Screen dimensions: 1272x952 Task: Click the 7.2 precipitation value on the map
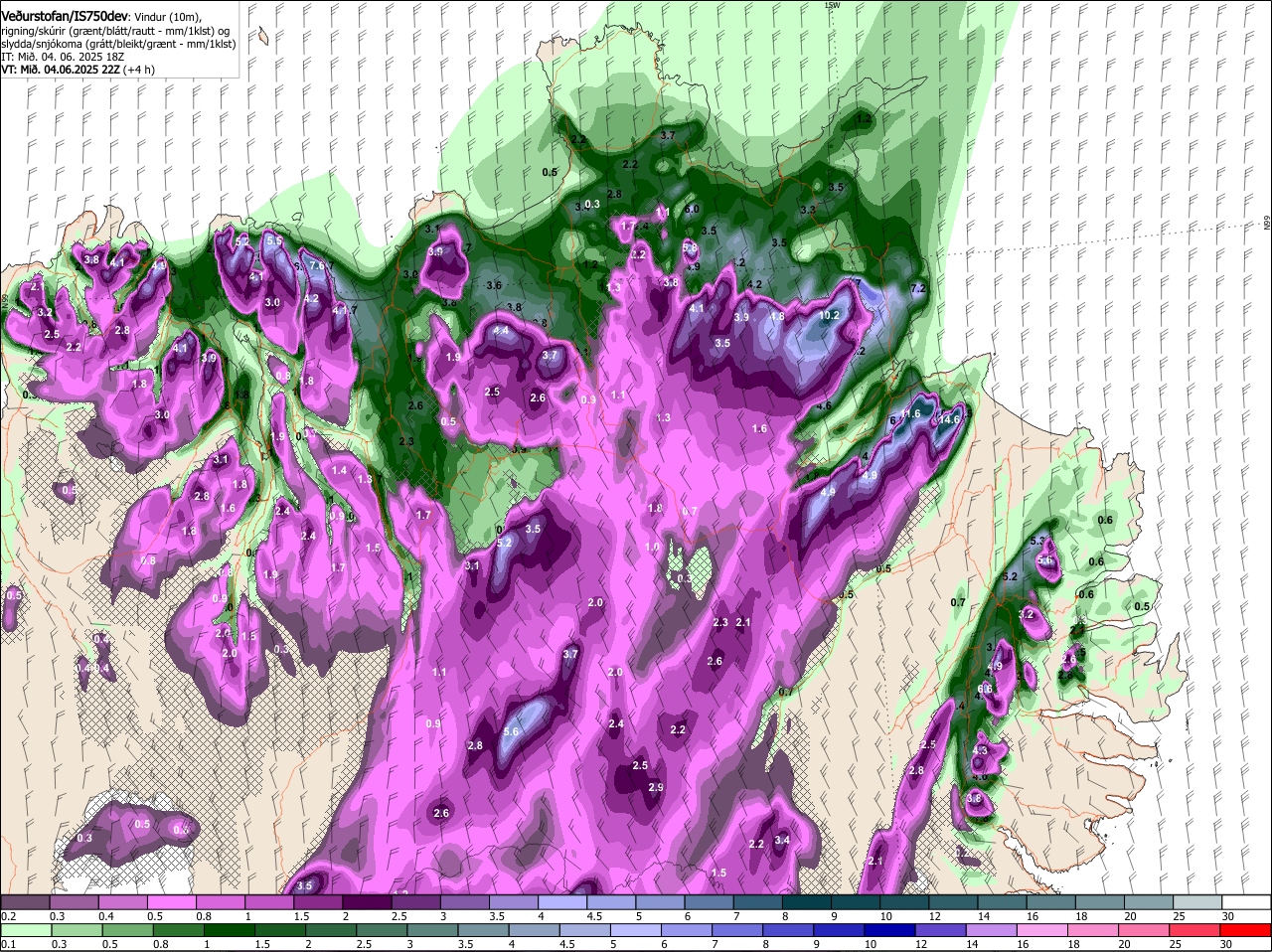pos(918,289)
